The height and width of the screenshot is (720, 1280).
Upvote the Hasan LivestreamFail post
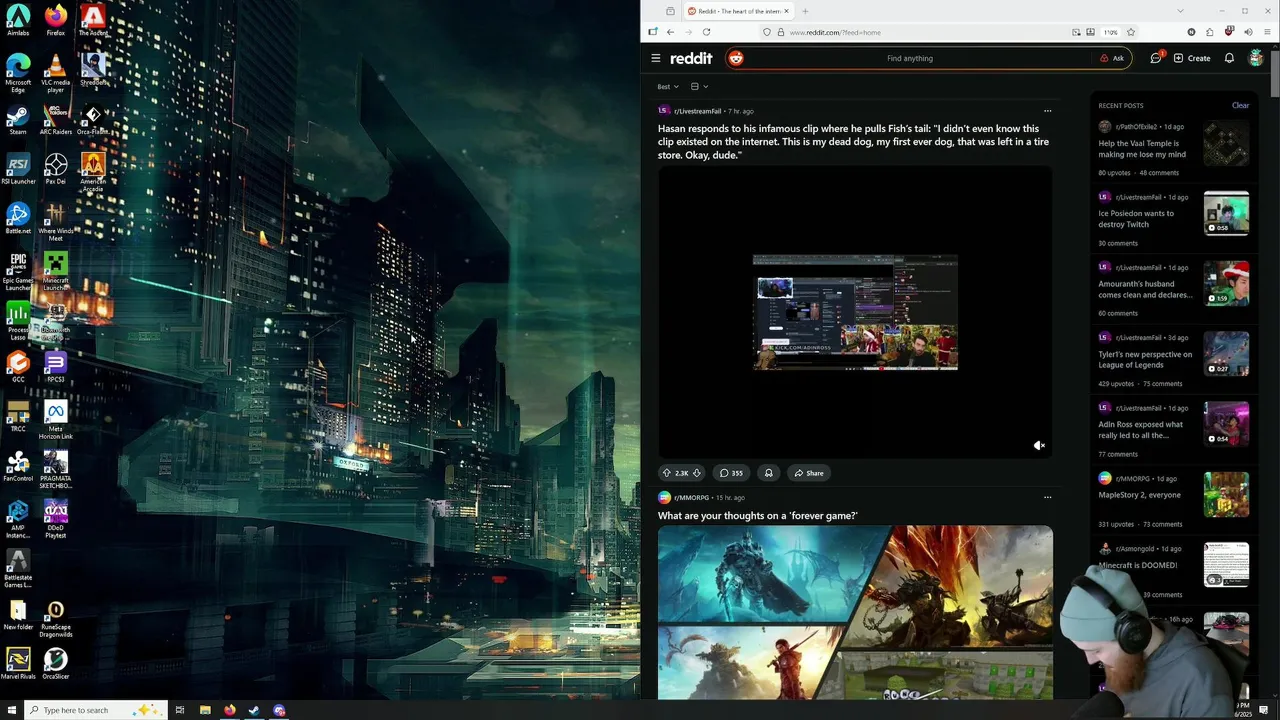click(667, 473)
